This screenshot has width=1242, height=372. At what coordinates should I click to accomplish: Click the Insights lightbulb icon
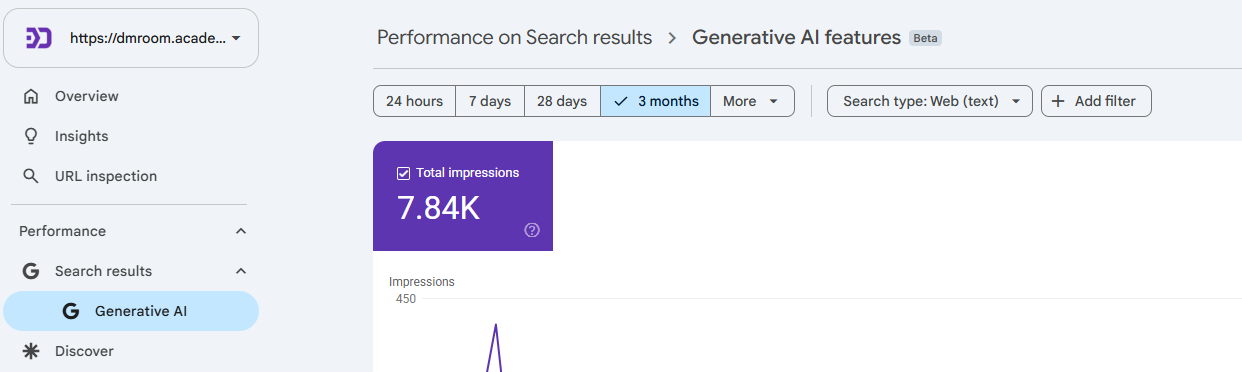point(31,136)
